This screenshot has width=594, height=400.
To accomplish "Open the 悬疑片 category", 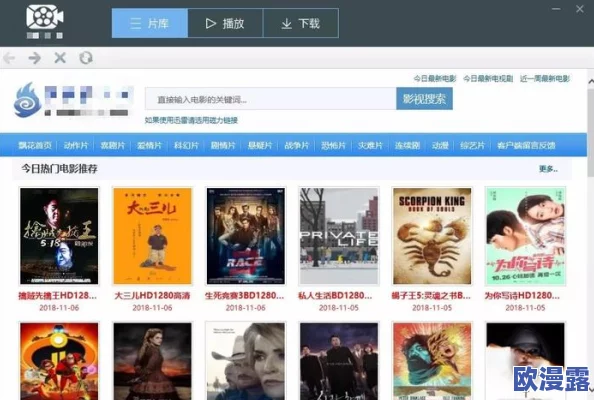I will 260,145.
